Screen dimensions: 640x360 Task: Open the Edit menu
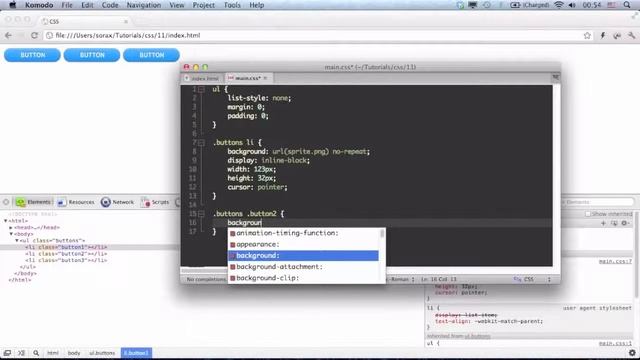point(87,5)
